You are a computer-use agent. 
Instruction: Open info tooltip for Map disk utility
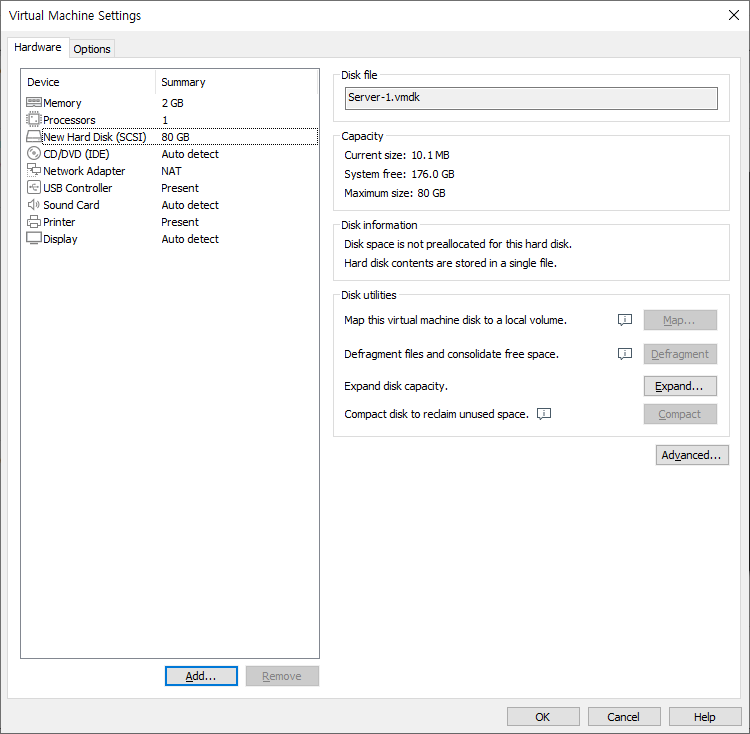(625, 319)
